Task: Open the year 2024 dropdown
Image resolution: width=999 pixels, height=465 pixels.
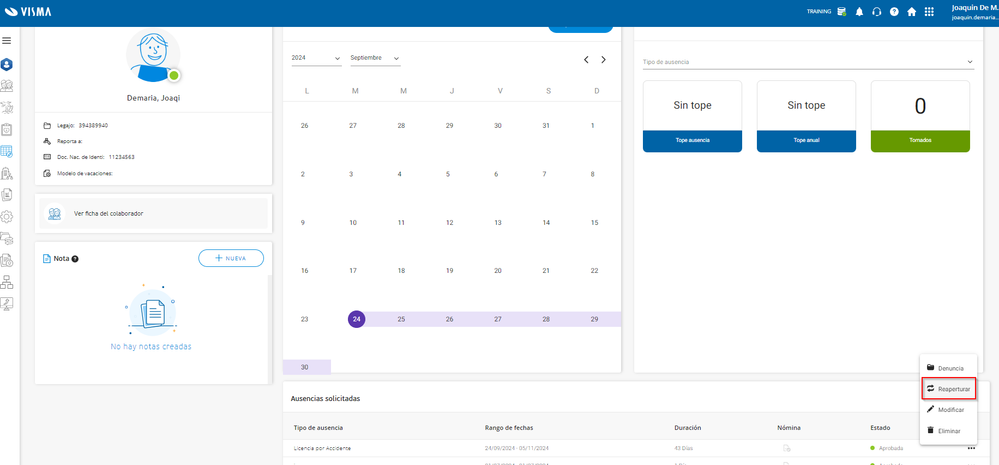Action: pyautogui.click(x=316, y=58)
